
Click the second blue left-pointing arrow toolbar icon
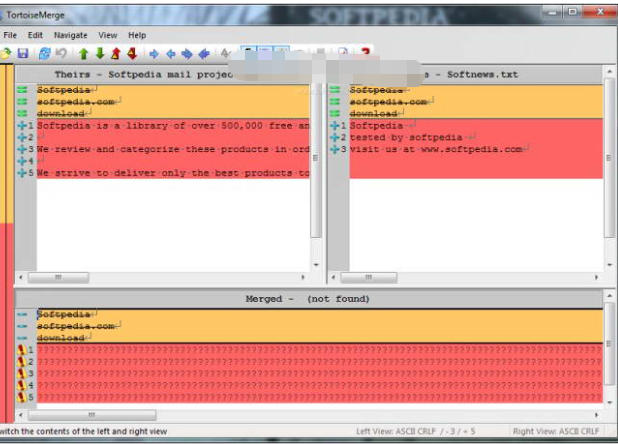(204, 54)
